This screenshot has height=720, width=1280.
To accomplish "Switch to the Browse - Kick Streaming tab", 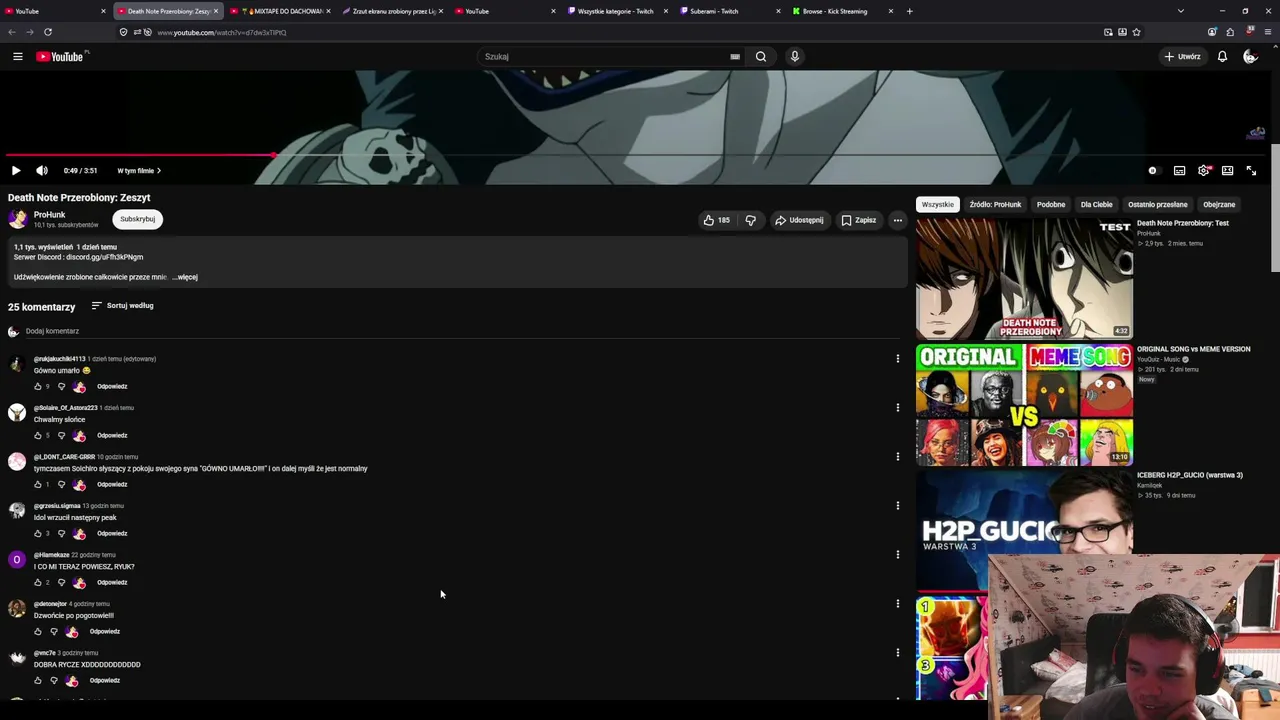I will click(843, 11).
